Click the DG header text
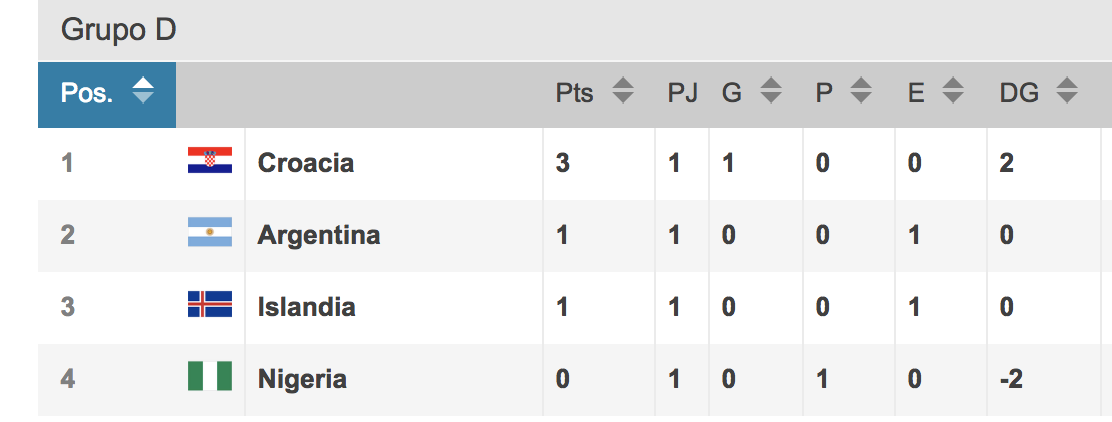This screenshot has width=1112, height=422. pos(1019,92)
